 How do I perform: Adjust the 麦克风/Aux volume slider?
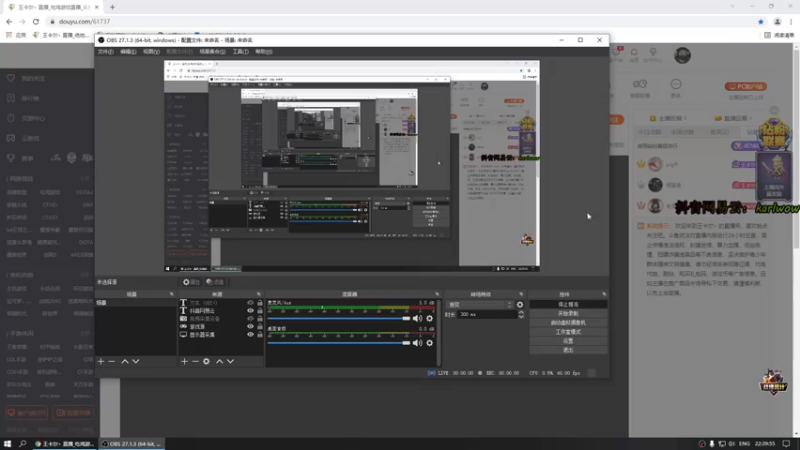[x=339, y=318]
